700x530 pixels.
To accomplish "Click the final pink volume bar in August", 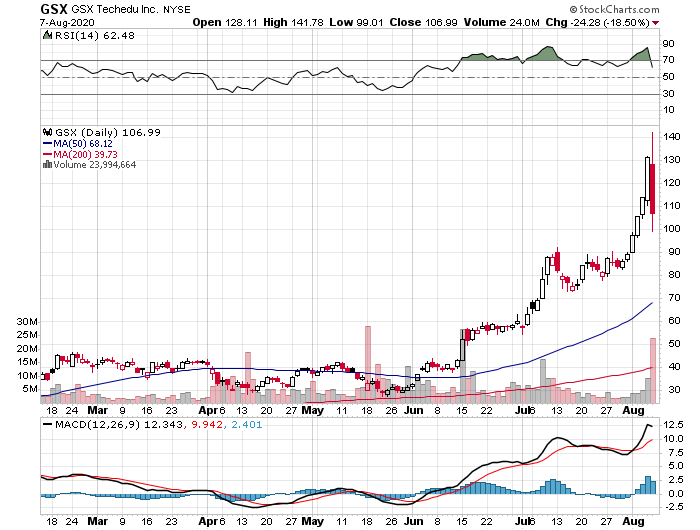I will coord(653,371).
